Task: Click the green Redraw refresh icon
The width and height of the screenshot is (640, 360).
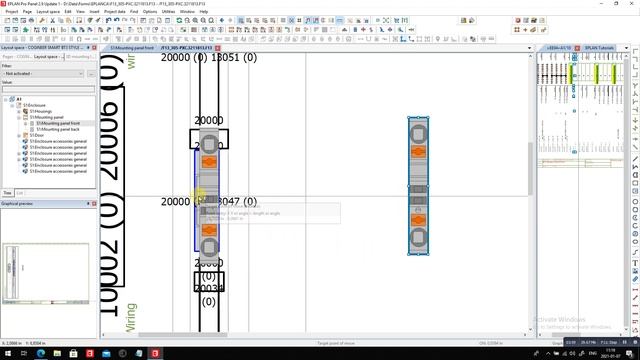Action: (x=179, y=20)
